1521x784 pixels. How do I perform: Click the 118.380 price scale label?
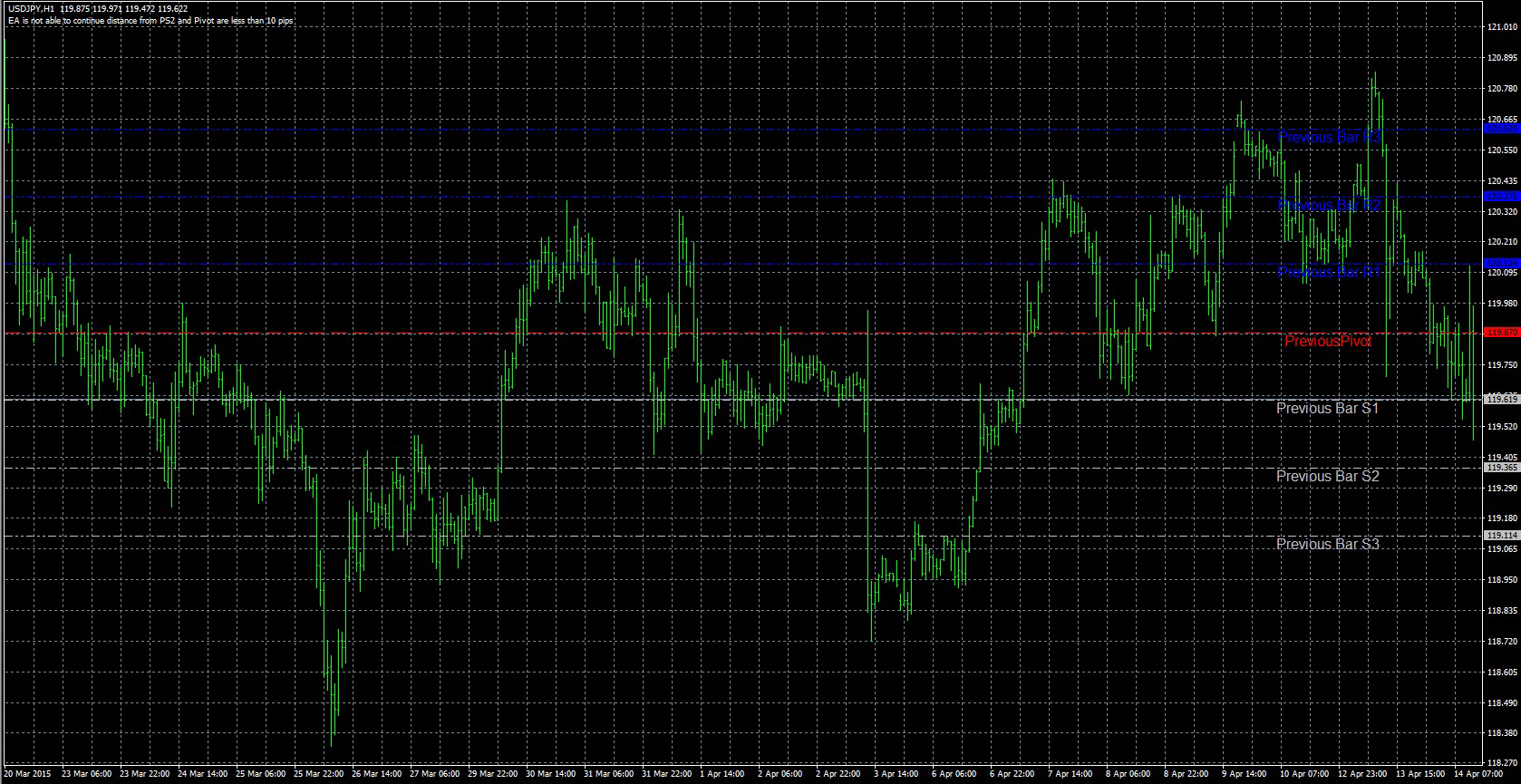click(x=1503, y=733)
